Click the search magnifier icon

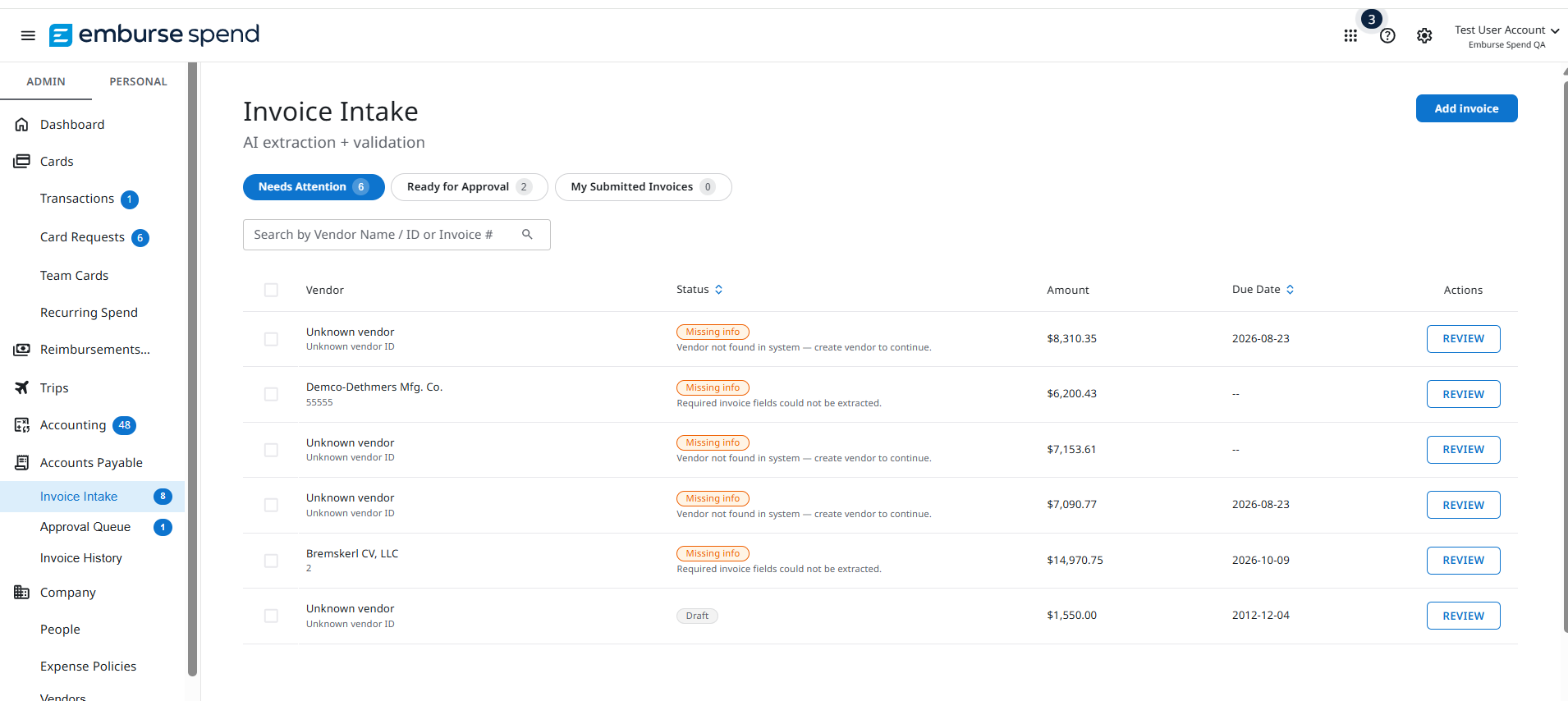click(527, 235)
